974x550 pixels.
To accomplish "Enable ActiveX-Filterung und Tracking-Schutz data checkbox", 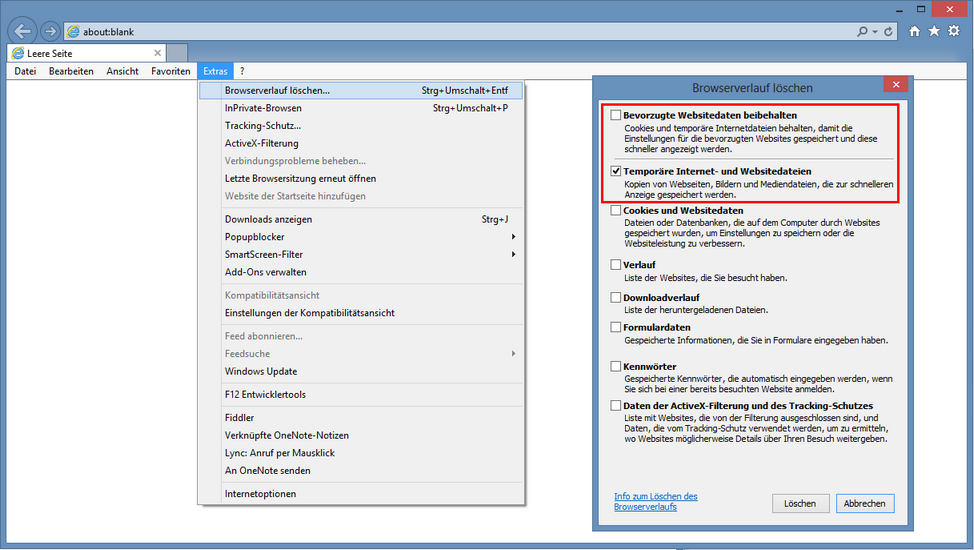I will pos(616,406).
